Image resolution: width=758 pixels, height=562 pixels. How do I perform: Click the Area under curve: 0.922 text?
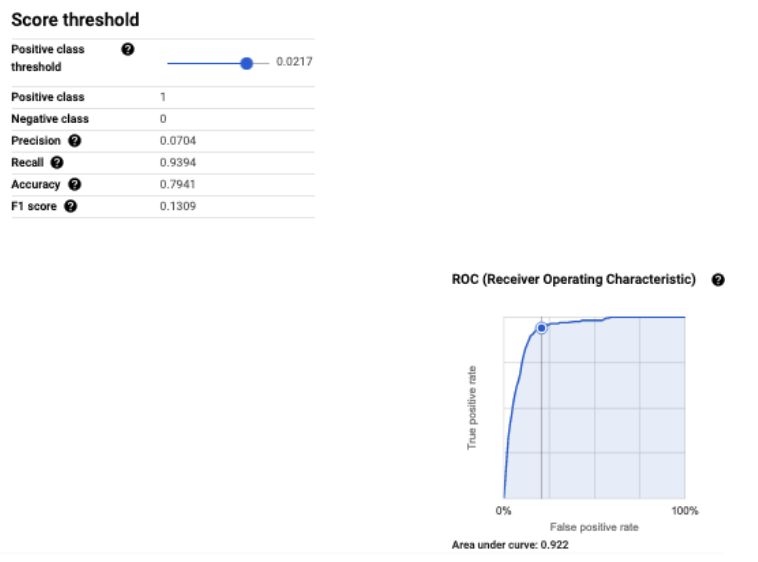click(x=510, y=545)
